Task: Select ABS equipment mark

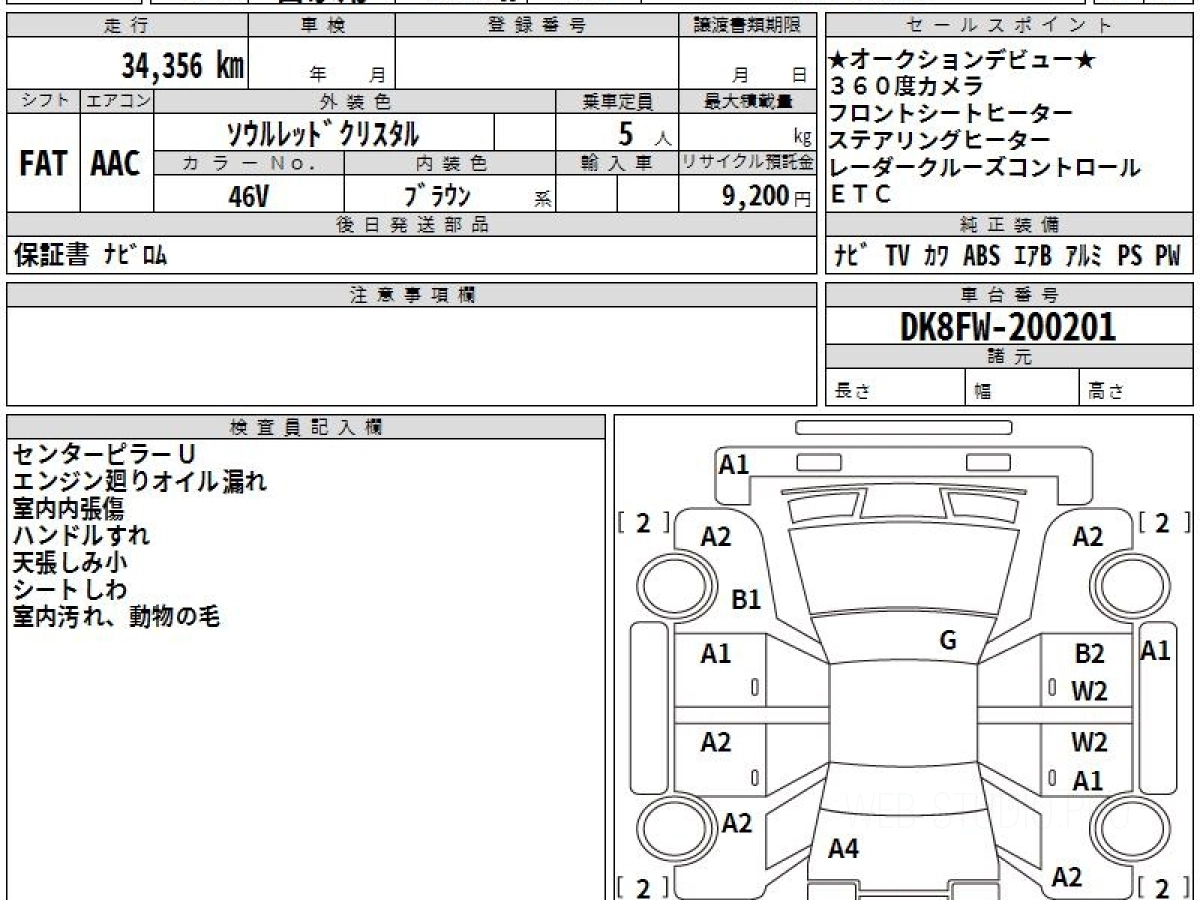Action: 982,256
